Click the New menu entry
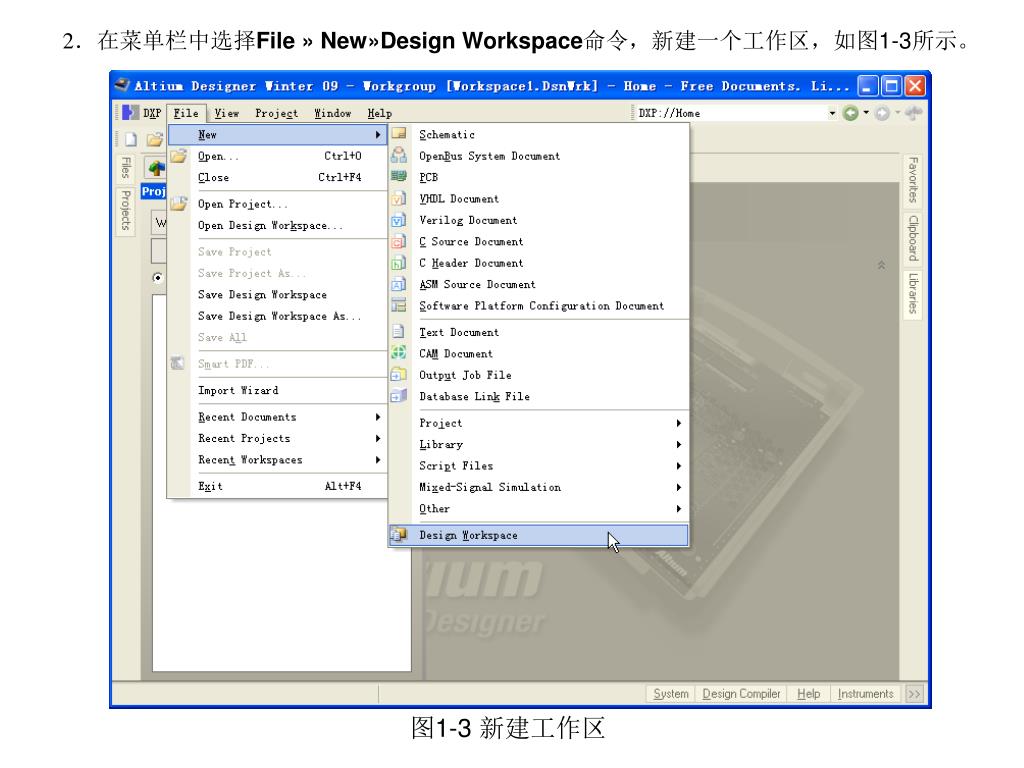The width and height of the screenshot is (1024, 768). click(278, 135)
